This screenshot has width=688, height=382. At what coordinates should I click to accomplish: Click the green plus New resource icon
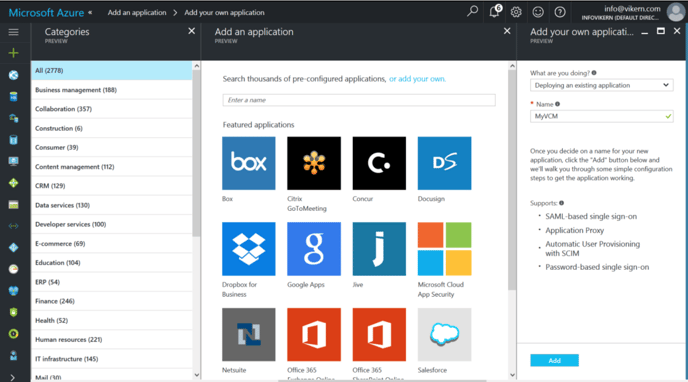tap(14, 53)
